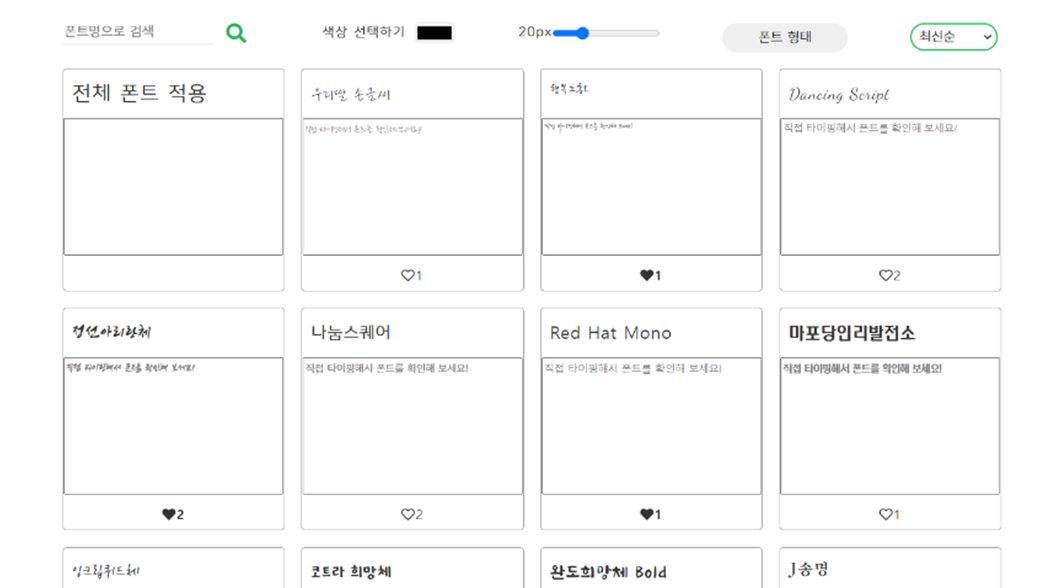The width and height of the screenshot is (1056, 588).
Task: Click the 전체 폰트 적용 heading
Action: click(139, 93)
